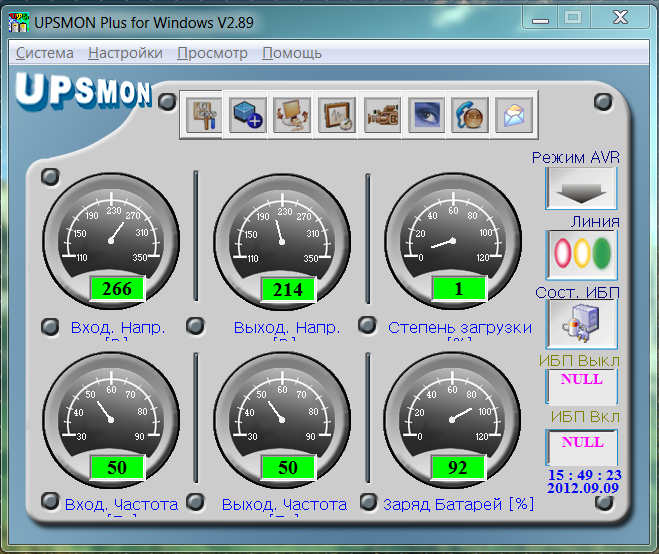
Task: Close the UPSMON Plus window
Action: pyautogui.click(x=620, y=18)
